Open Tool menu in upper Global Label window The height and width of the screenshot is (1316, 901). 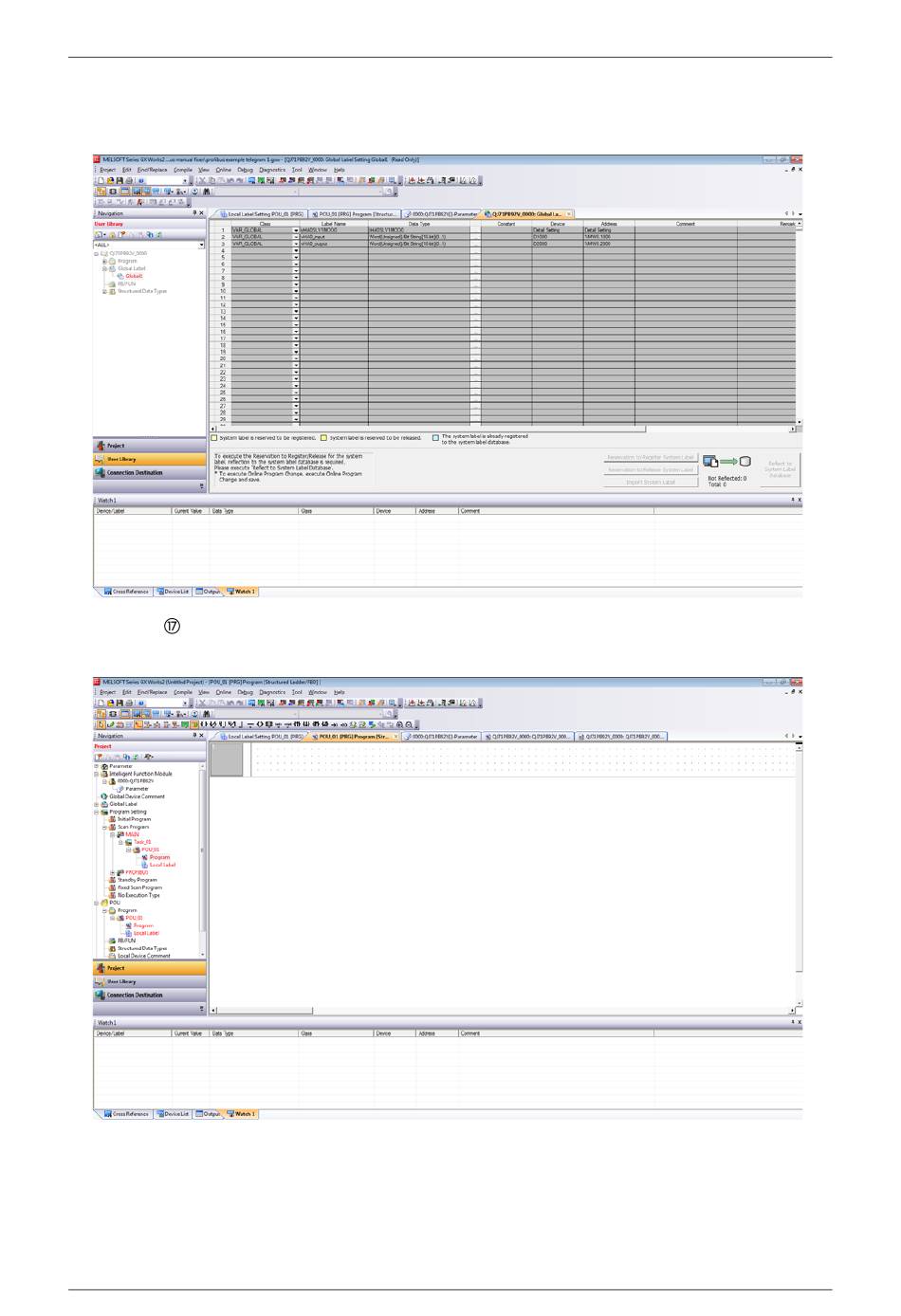point(297,170)
